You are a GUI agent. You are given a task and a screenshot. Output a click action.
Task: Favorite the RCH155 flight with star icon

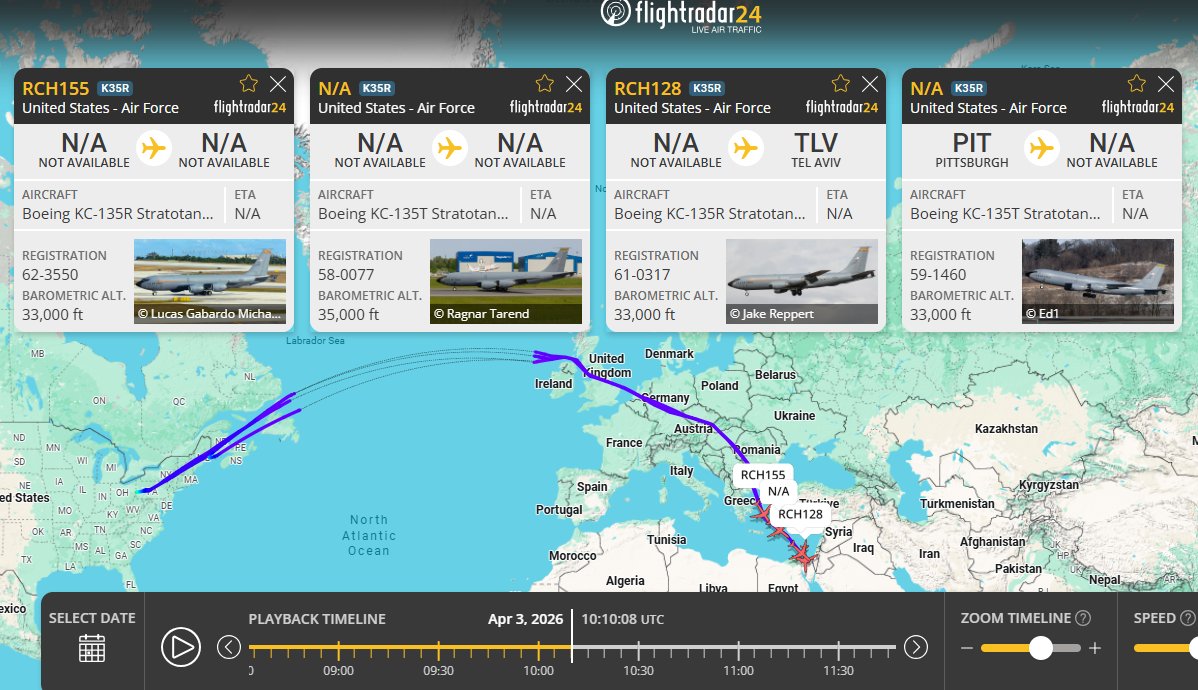click(x=248, y=83)
